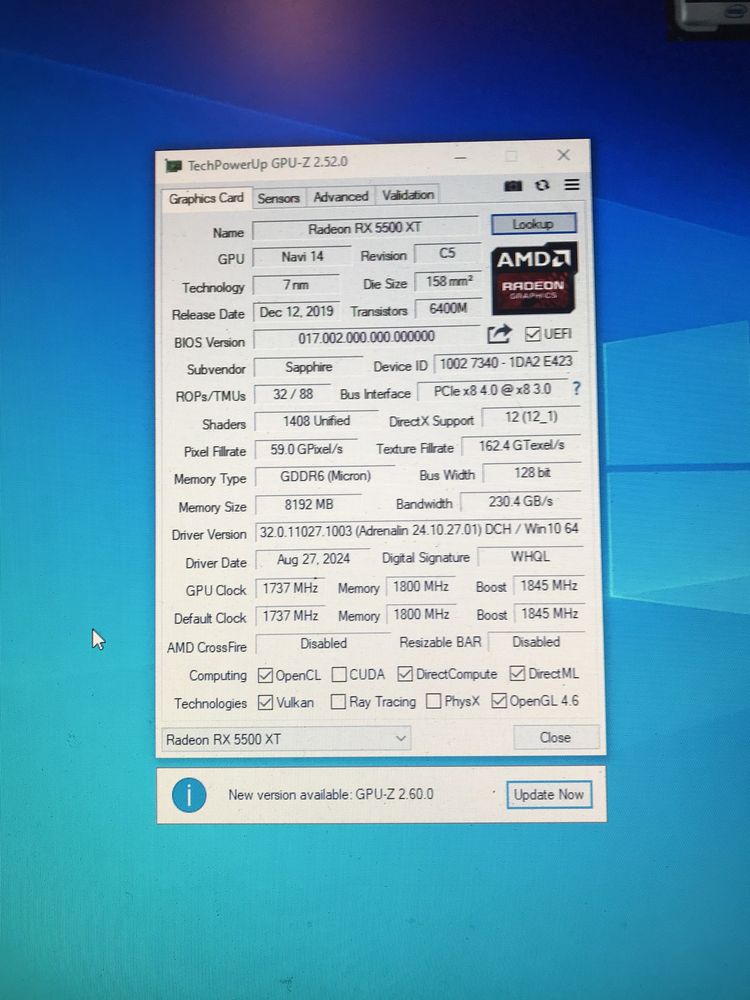Click the Shaders value 1408 Unified
The image size is (750, 1000).
316,422
